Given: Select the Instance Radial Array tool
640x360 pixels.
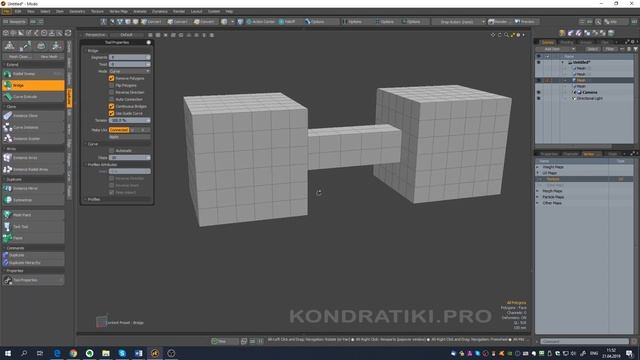Looking at the screenshot, I should point(33,169).
